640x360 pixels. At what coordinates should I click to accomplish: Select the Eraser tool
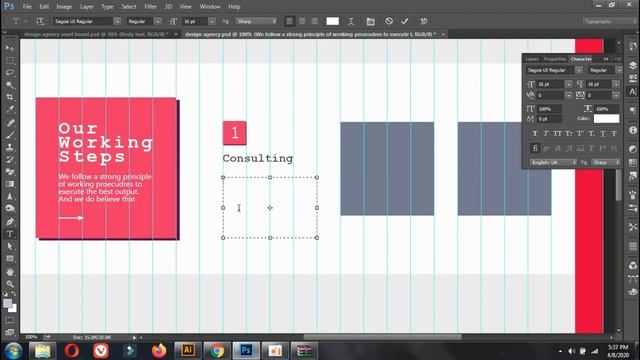click(x=10, y=171)
